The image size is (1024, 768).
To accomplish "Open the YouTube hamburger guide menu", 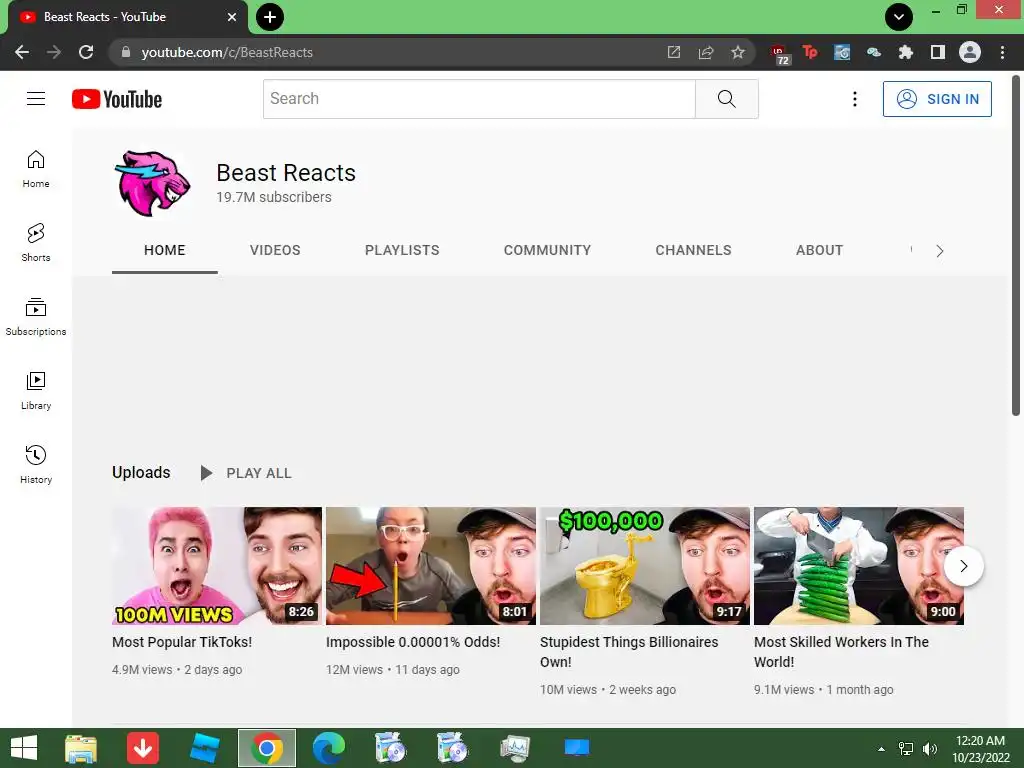I will (x=36, y=99).
